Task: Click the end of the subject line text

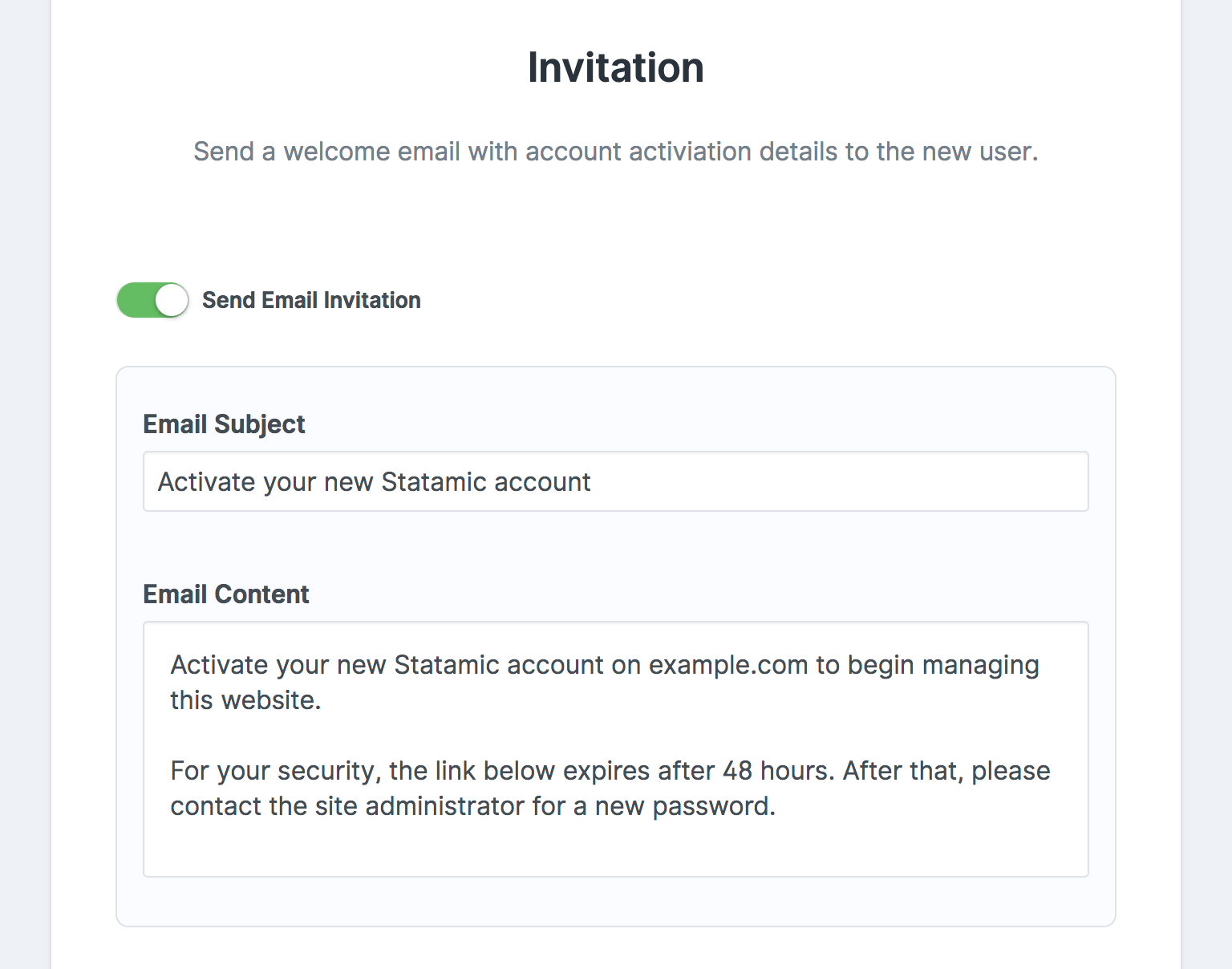Action: tap(591, 481)
